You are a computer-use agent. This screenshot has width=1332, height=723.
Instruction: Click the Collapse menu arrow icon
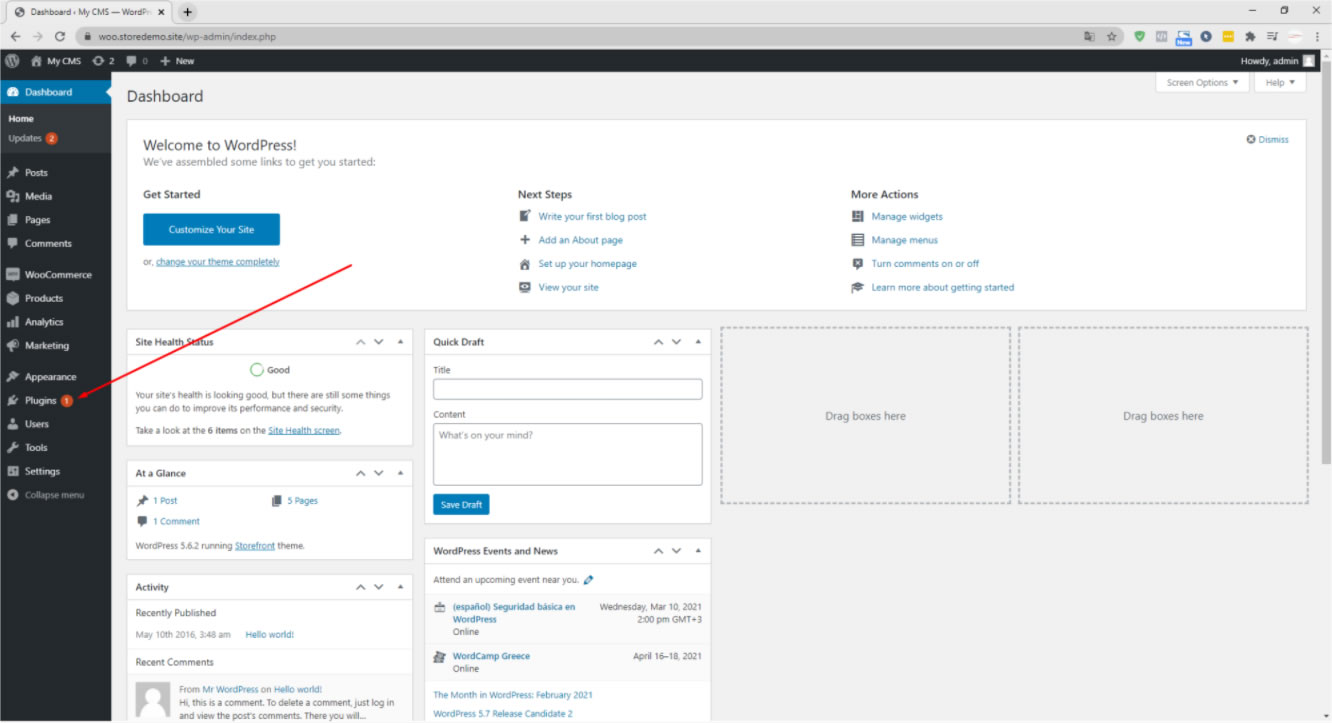(13, 495)
